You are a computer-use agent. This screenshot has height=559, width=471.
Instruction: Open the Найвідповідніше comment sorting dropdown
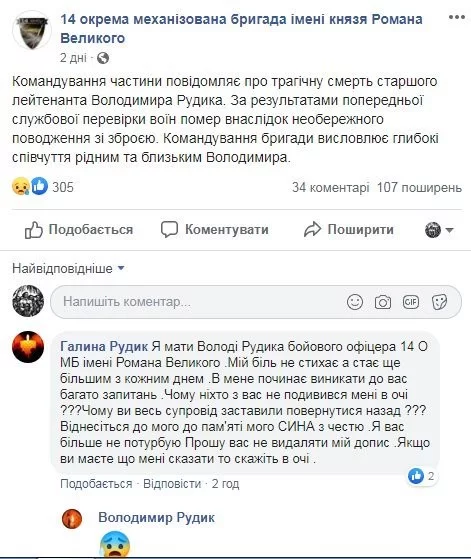68,268
